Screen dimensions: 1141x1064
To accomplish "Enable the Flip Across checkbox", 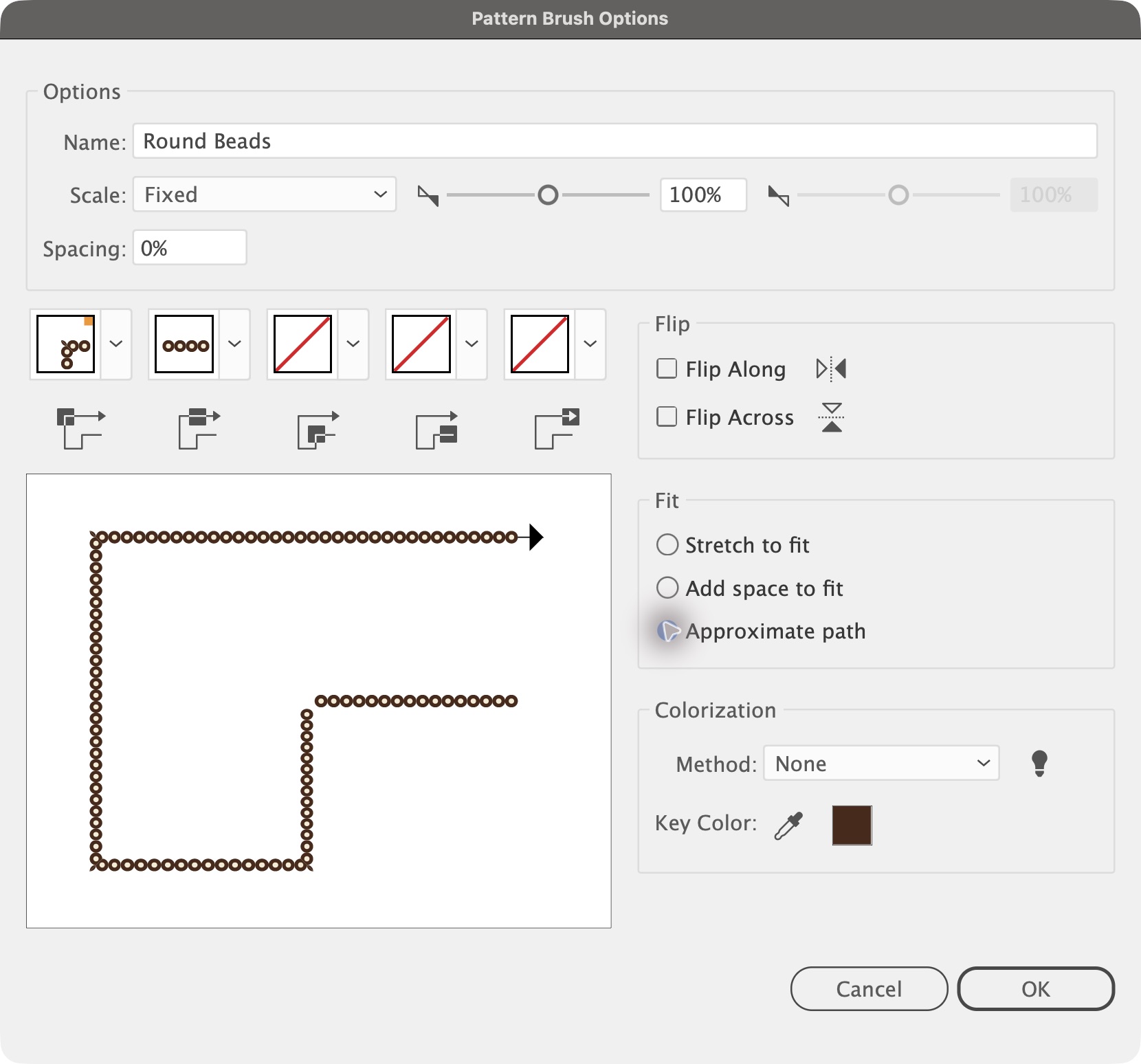I will click(x=667, y=417).
